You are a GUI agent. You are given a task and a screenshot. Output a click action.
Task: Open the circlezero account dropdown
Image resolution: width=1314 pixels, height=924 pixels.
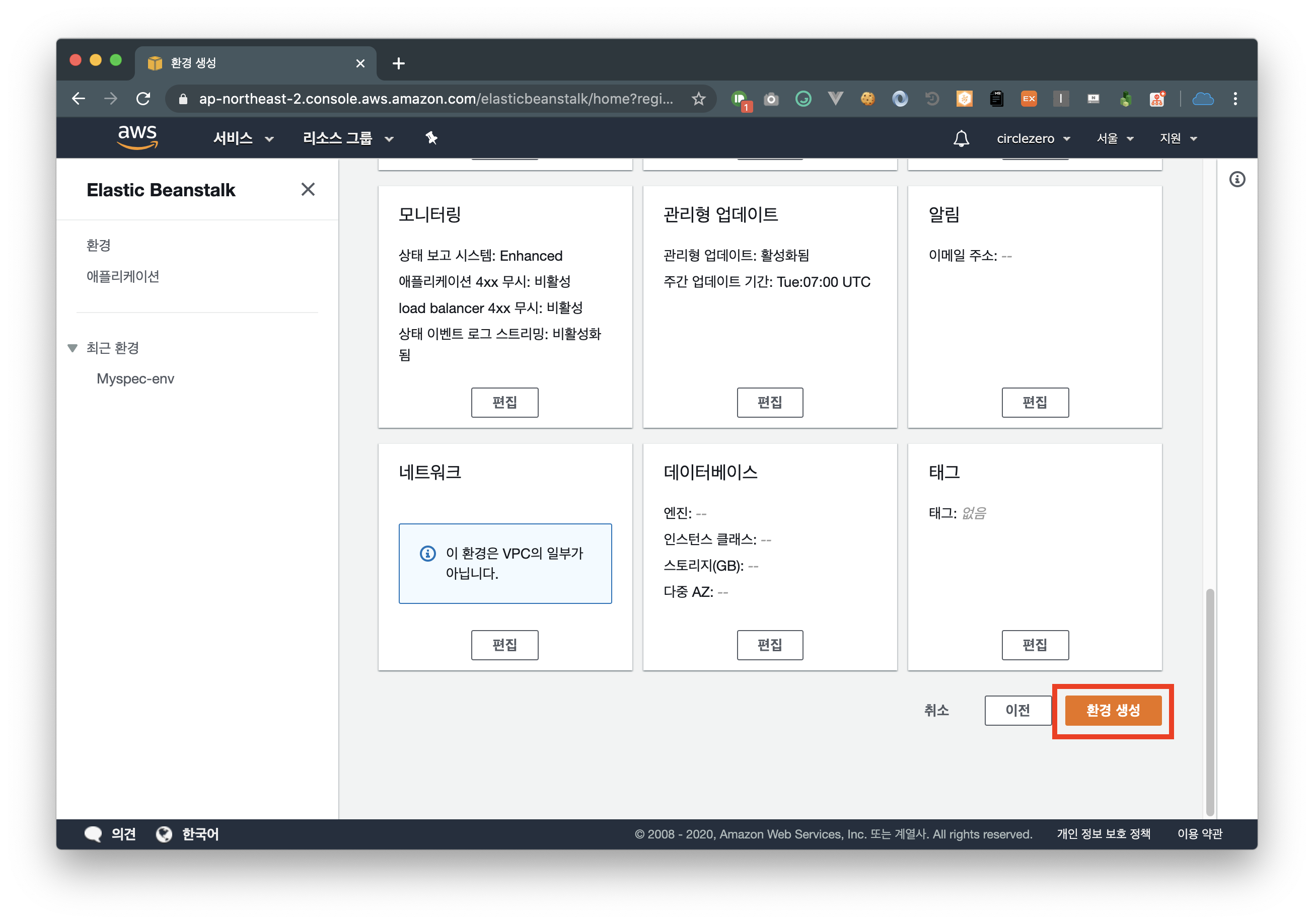point(1033,138)
